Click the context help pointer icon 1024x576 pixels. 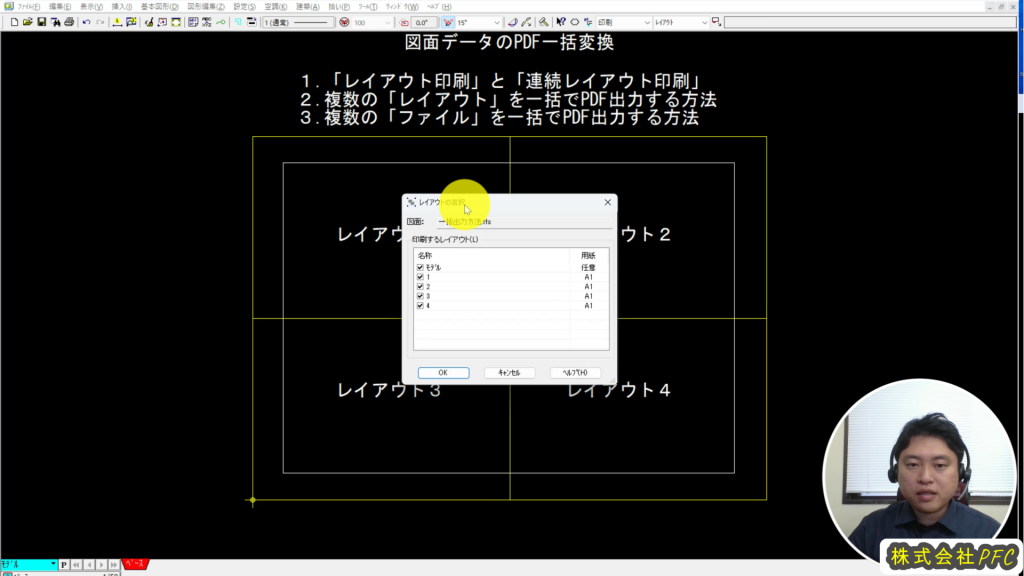pyautogui.click(x=561, y=22)
